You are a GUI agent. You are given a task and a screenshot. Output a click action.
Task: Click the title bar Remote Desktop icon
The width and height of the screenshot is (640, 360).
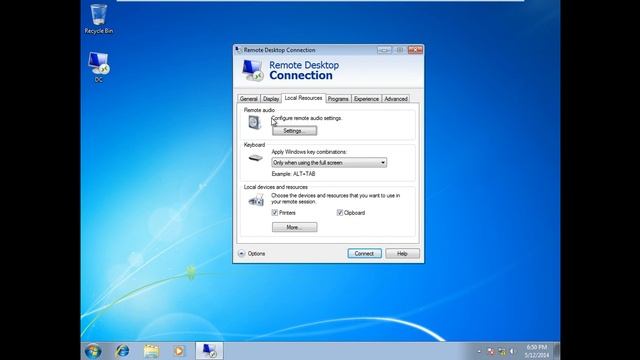239,50
